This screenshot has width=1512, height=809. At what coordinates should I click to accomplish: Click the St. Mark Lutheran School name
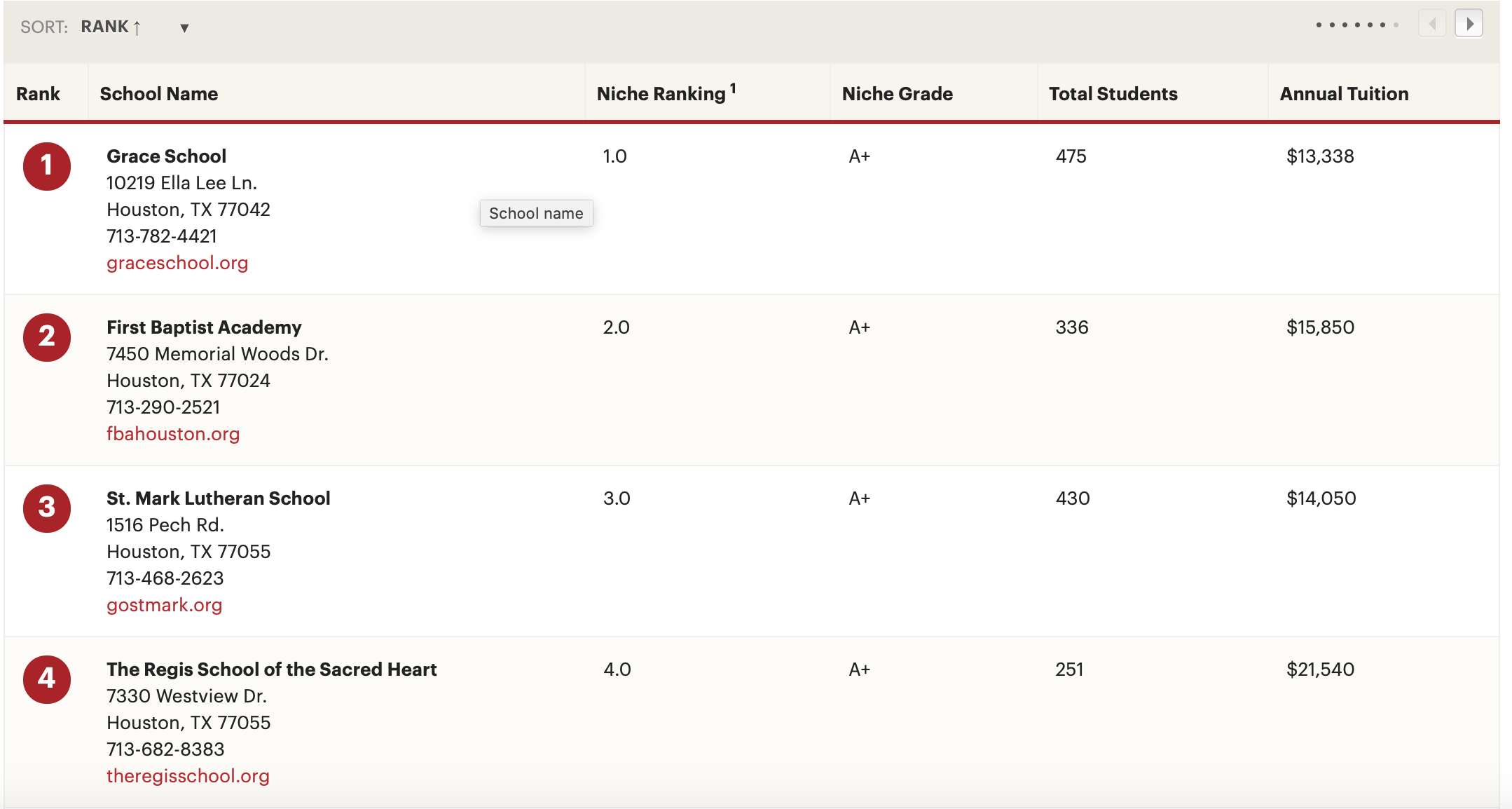[x=219, y=498]
